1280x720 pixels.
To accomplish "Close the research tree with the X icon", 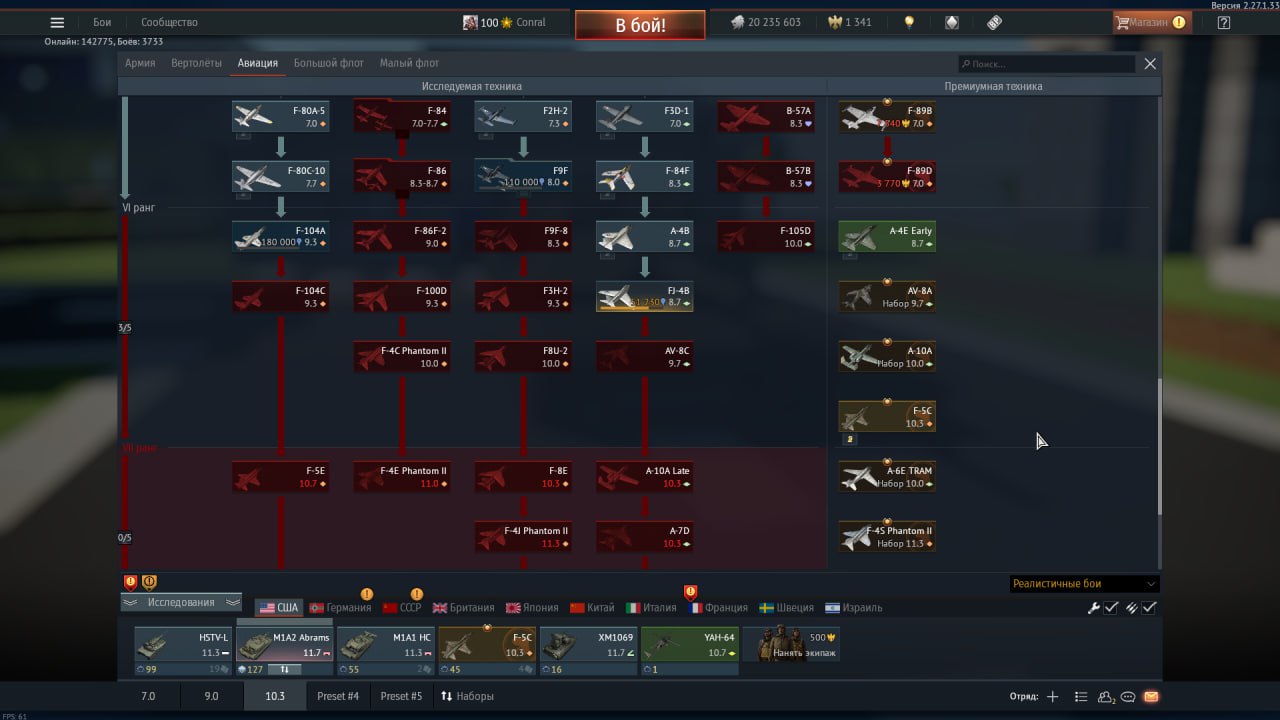I will (x=1150, y=63).
